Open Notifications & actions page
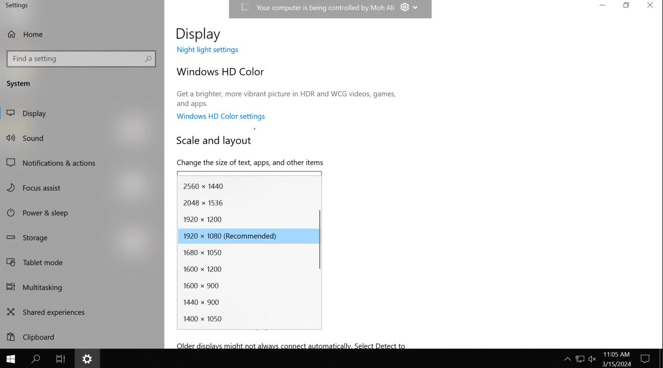 (x=59, y=163)
